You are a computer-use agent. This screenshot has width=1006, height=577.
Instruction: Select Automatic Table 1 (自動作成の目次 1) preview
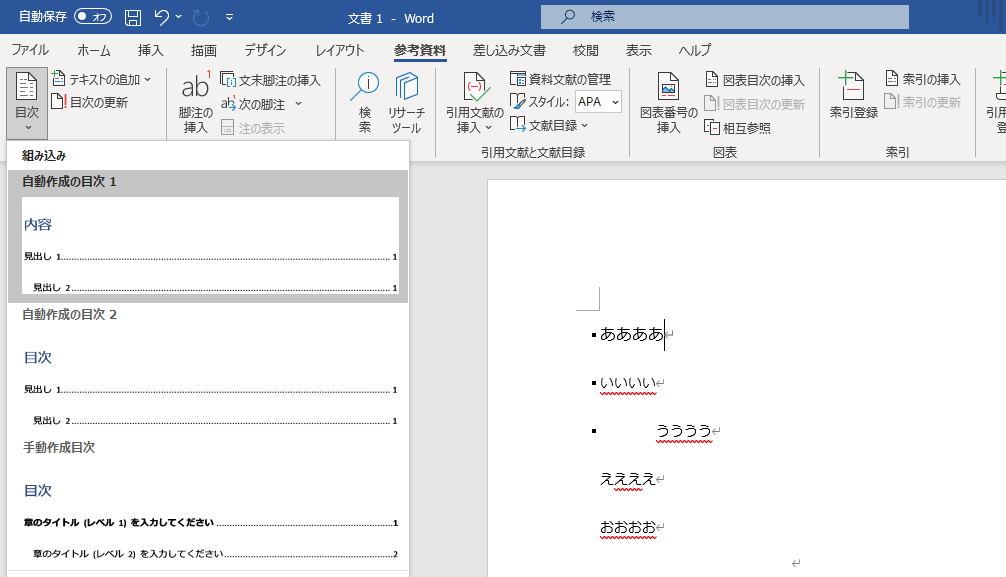pyautogui.click(x=208, y=245)
